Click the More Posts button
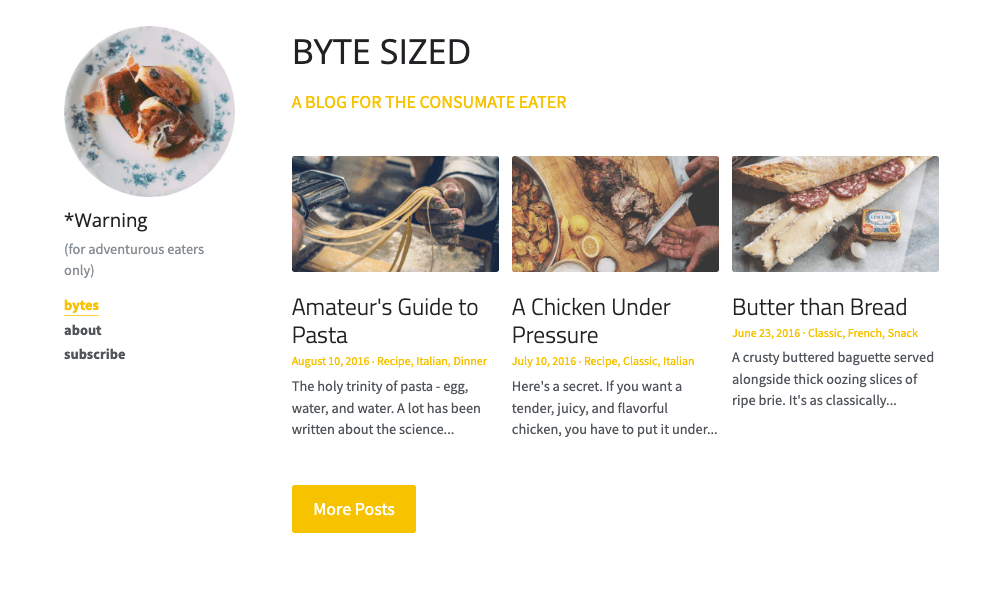993x593 pixels. click(x=354, y=509)
